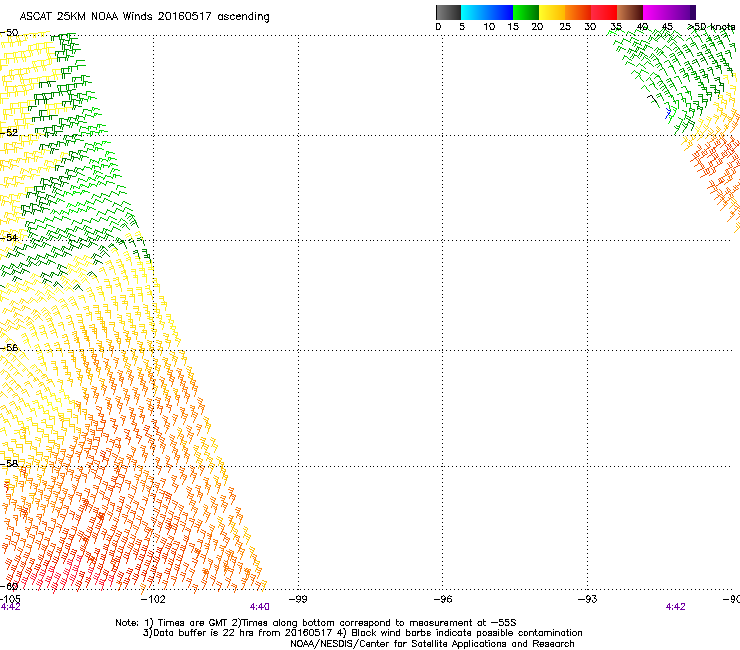740x650 pixels.
Task: Click the '>50 knots' legend label
Action: click(711, 27)
